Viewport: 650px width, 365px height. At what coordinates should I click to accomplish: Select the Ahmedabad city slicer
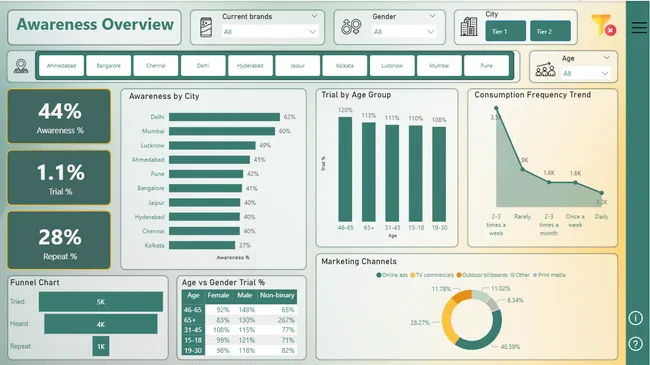tap(61, 66)
